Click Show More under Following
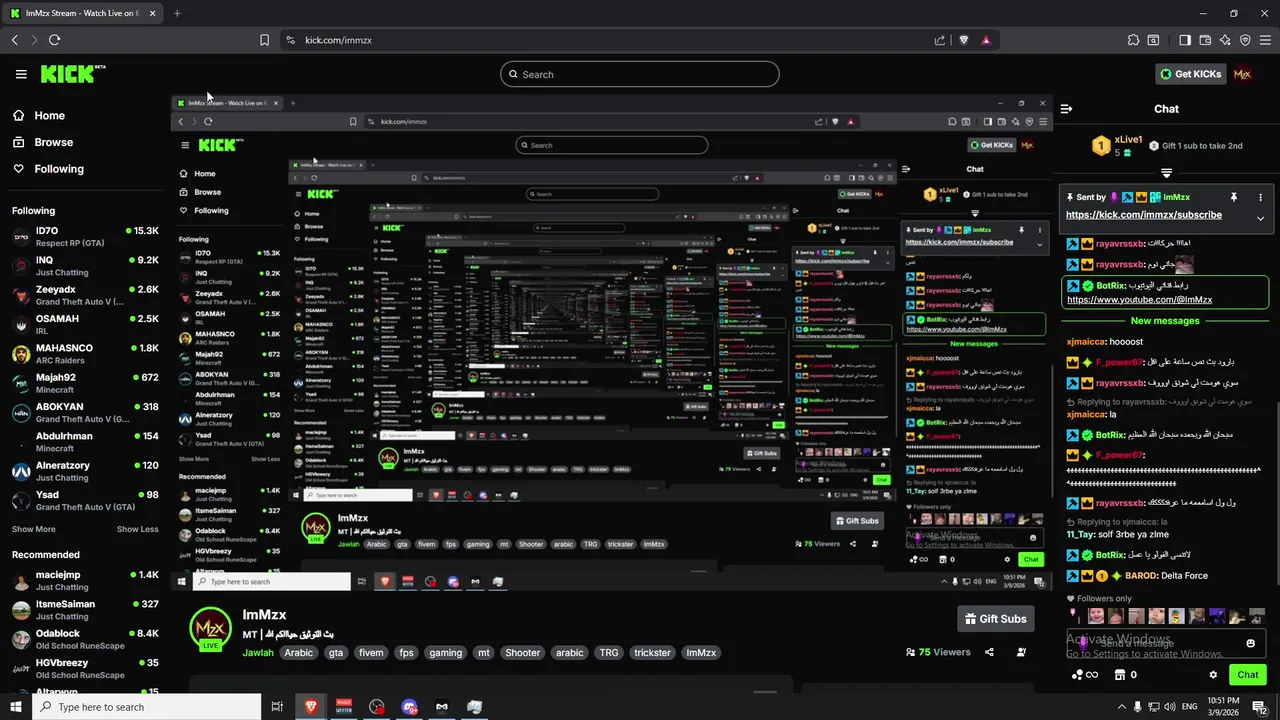Image resolution: width=1280 pixels, height=720 pixels. (34, 529)
